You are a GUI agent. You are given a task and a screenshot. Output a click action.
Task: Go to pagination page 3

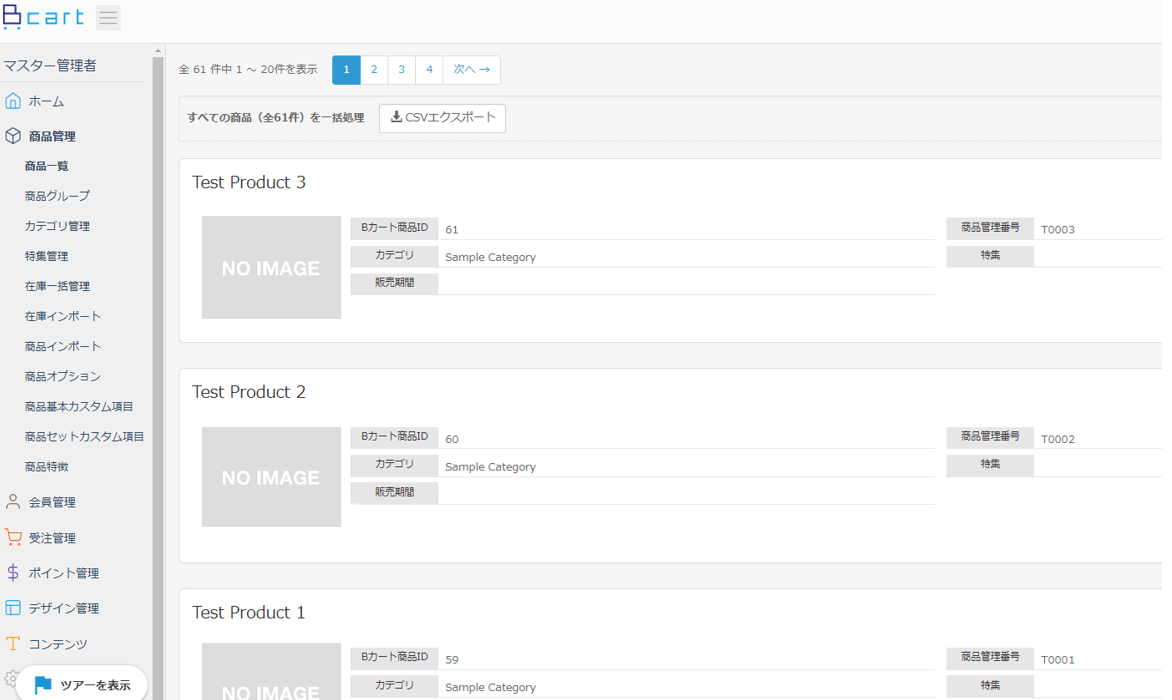pos(401,69)
